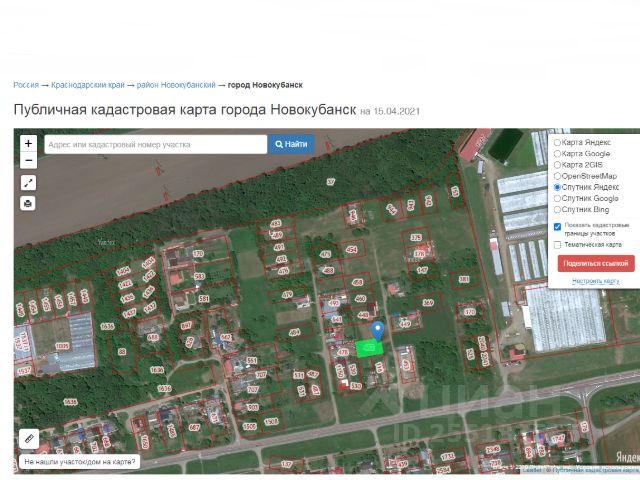Image resolution: width=640 pixels, height=480 pixels.
Task: Click the blue location pin marker
Action: coord(377,330)
